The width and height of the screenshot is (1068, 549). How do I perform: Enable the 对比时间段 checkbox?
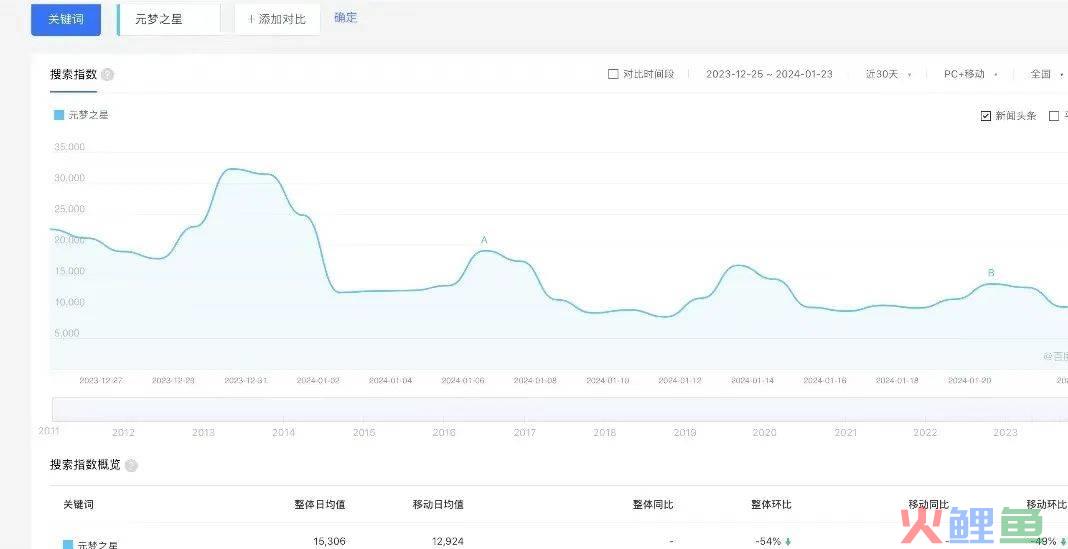pos(613,74)
